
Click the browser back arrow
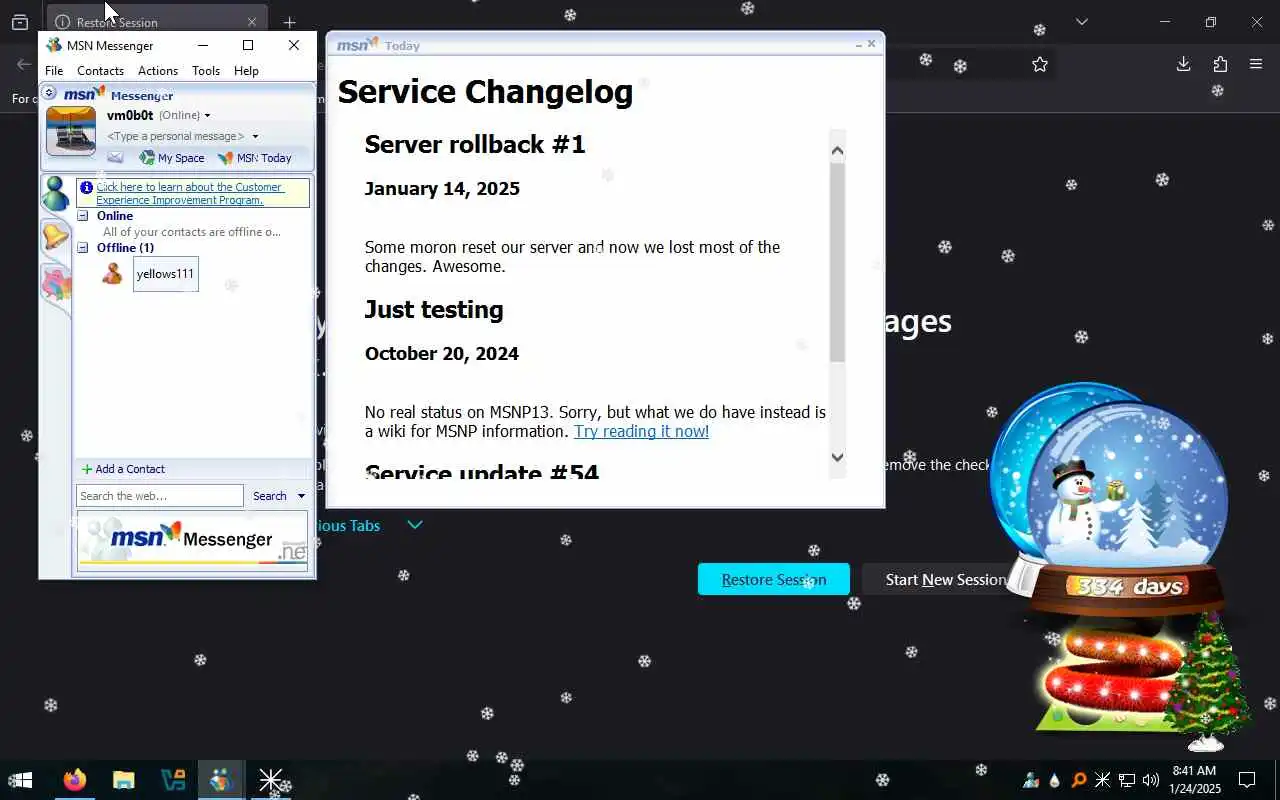click(x=23, y=64)
